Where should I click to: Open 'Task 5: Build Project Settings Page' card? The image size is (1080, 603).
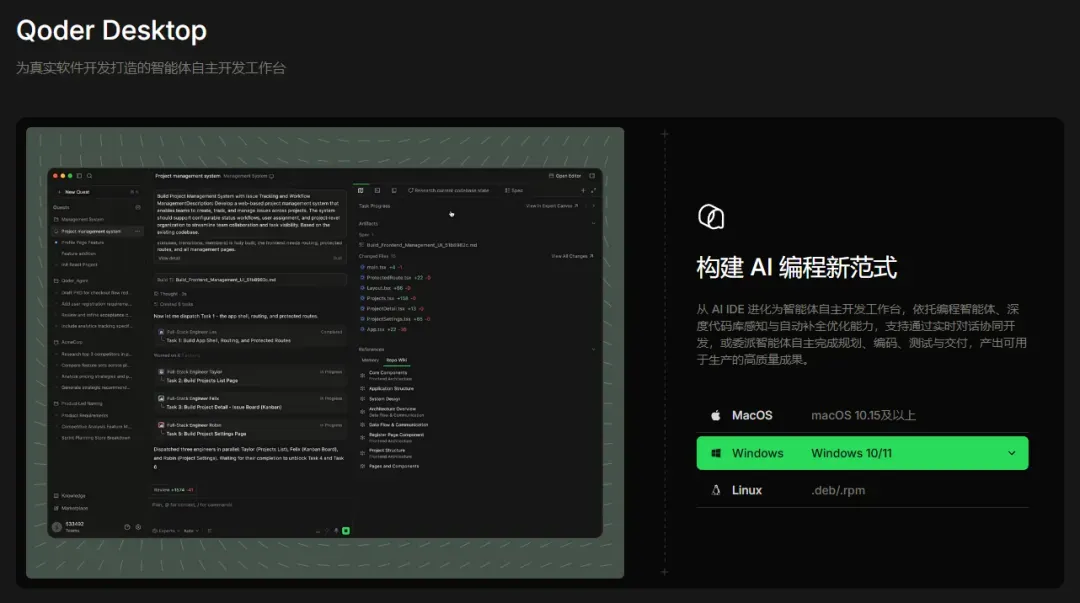point(251,429)
